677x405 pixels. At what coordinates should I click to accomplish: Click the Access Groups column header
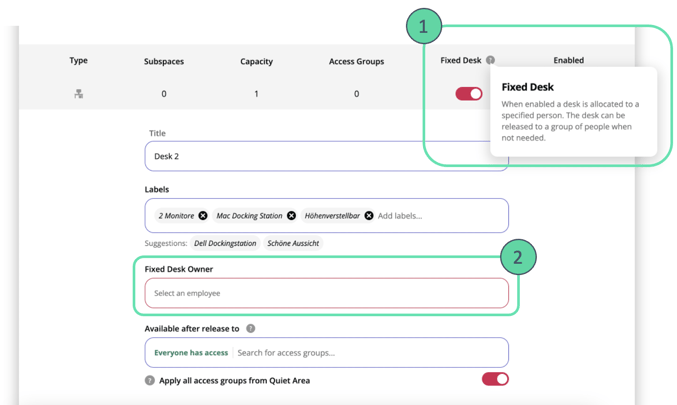356,62
